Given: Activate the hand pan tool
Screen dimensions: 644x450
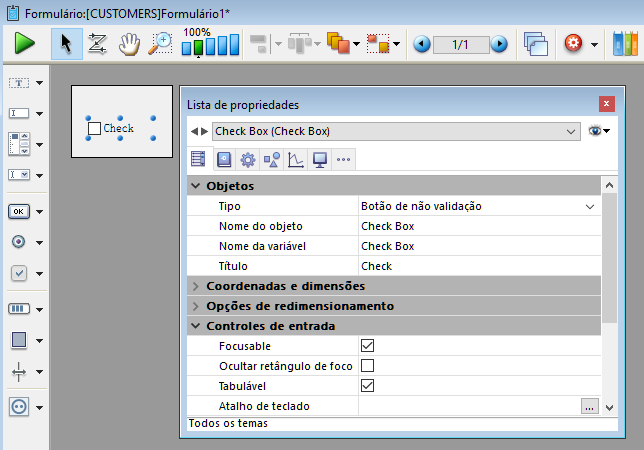Looking at the screenshot, I should [x=128, y=44].
